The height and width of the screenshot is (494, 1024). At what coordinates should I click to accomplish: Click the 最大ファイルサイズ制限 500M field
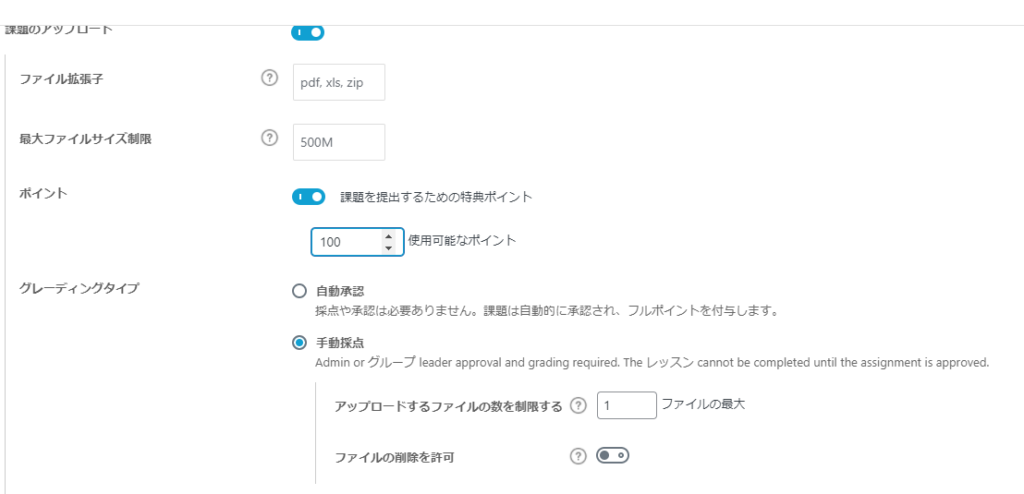339,142
